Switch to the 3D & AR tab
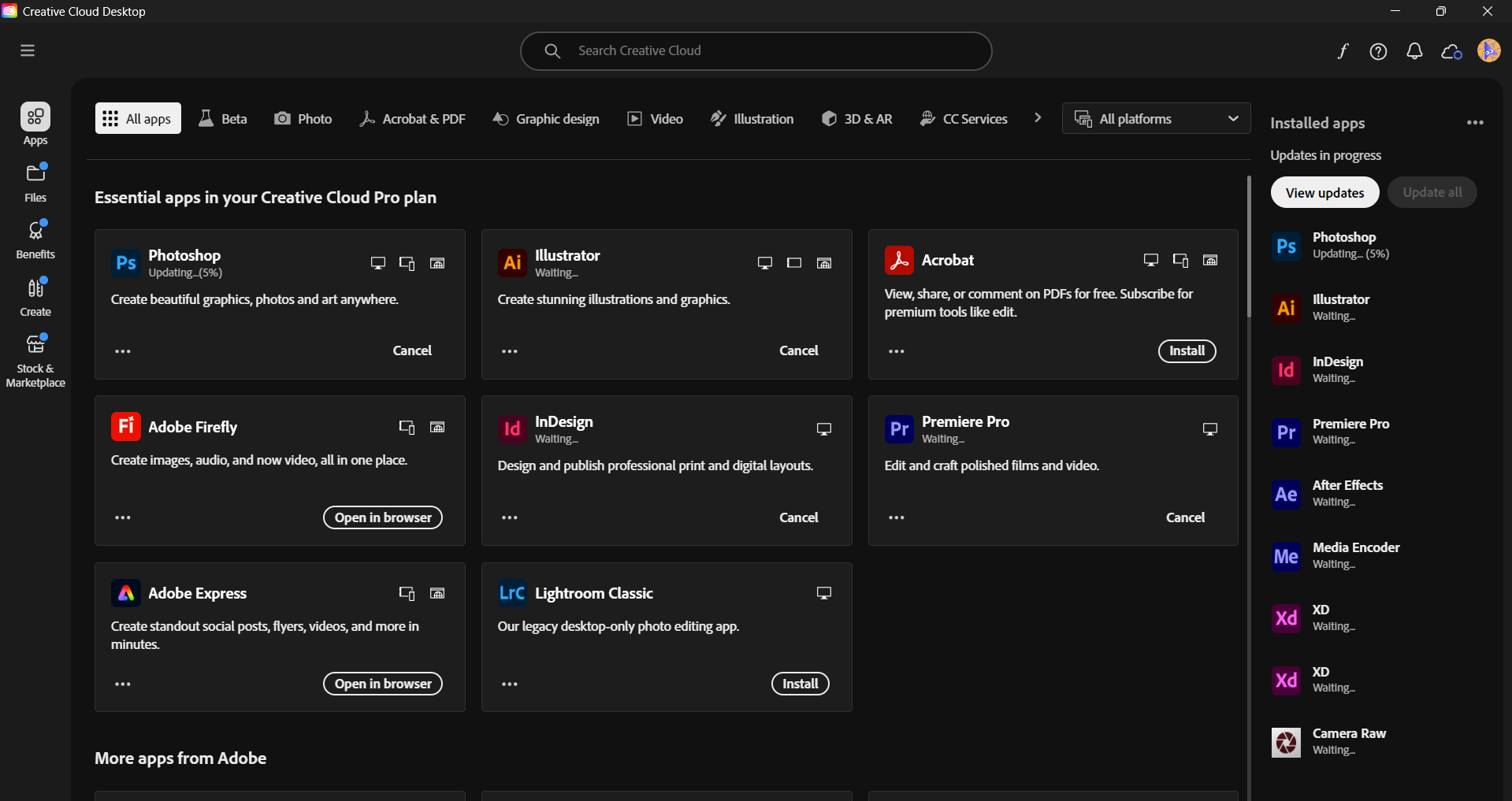Viewport: 1512px width, 801px height. pyautogui.click(x=856, y=118)
